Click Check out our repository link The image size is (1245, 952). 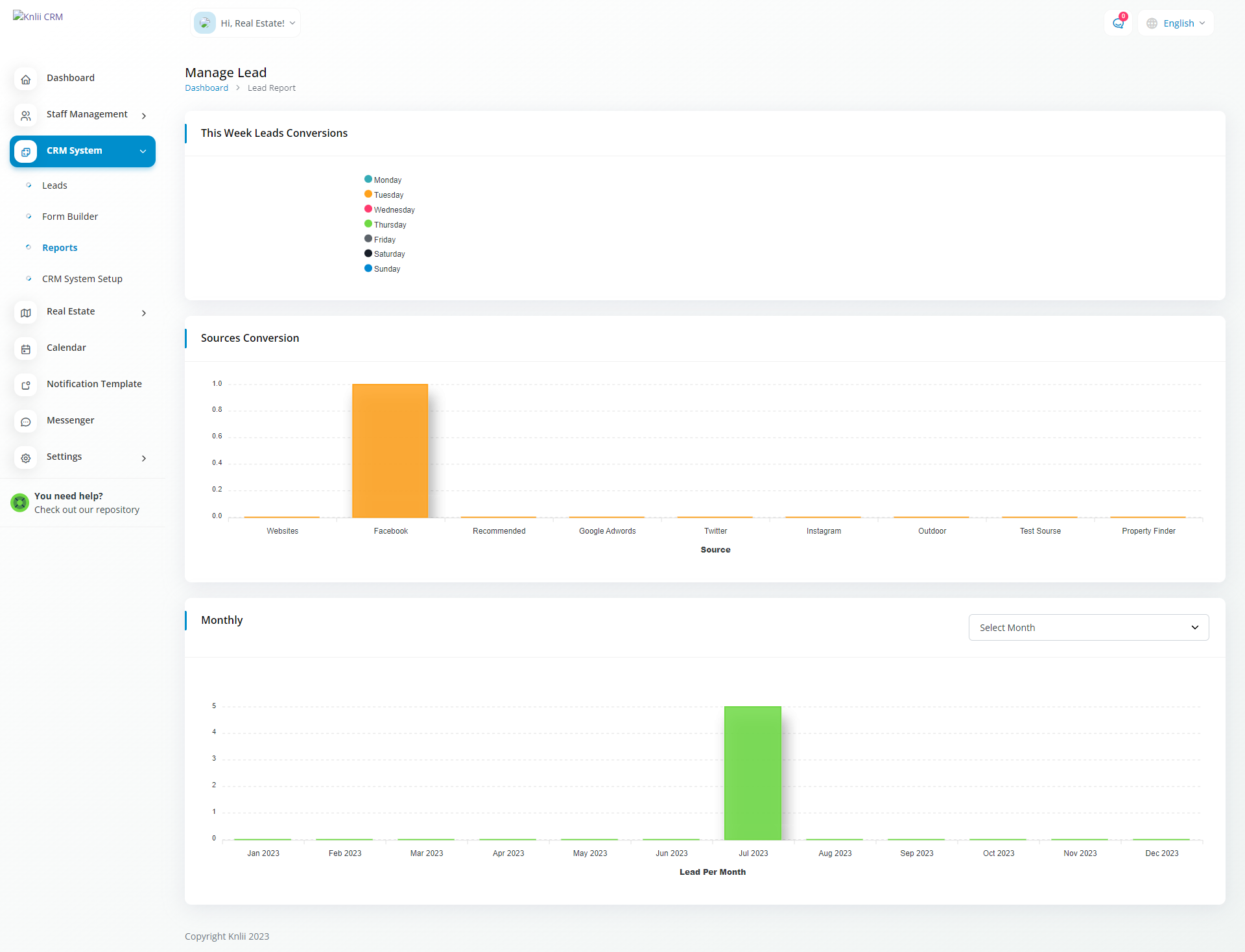[87, 510]
